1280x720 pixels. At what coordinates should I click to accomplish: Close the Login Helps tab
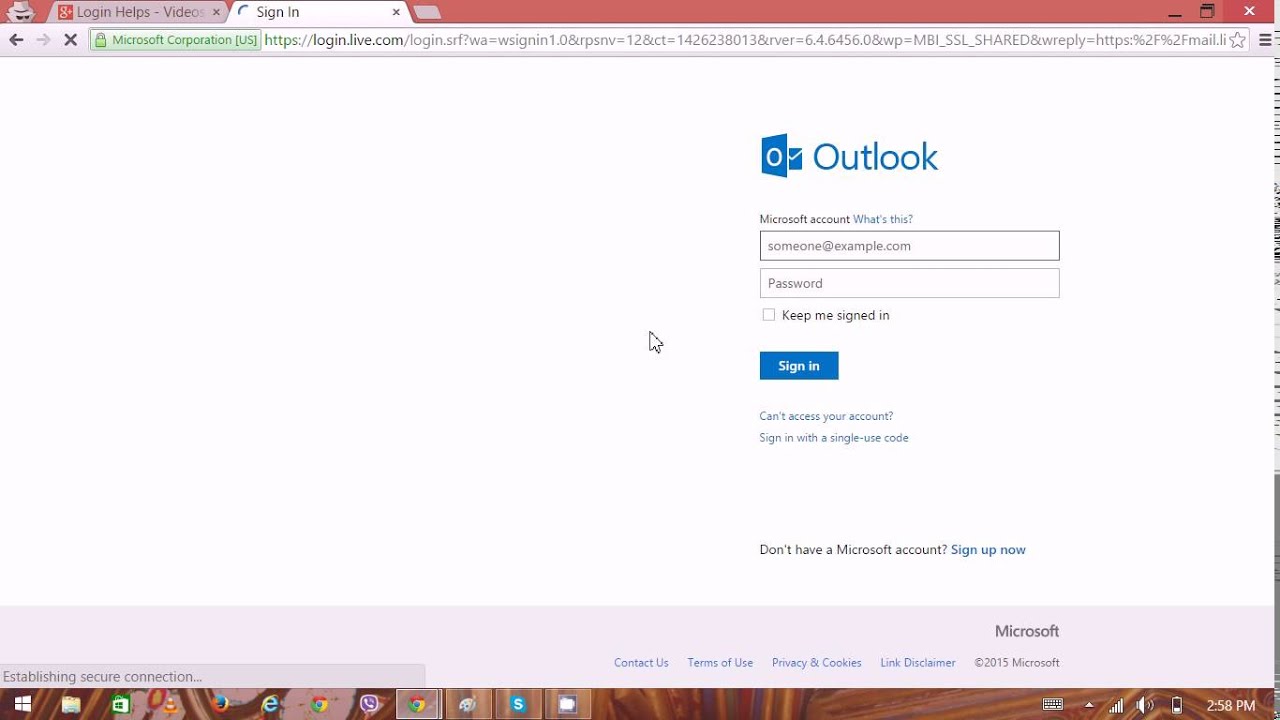click(x=217, y=12)
